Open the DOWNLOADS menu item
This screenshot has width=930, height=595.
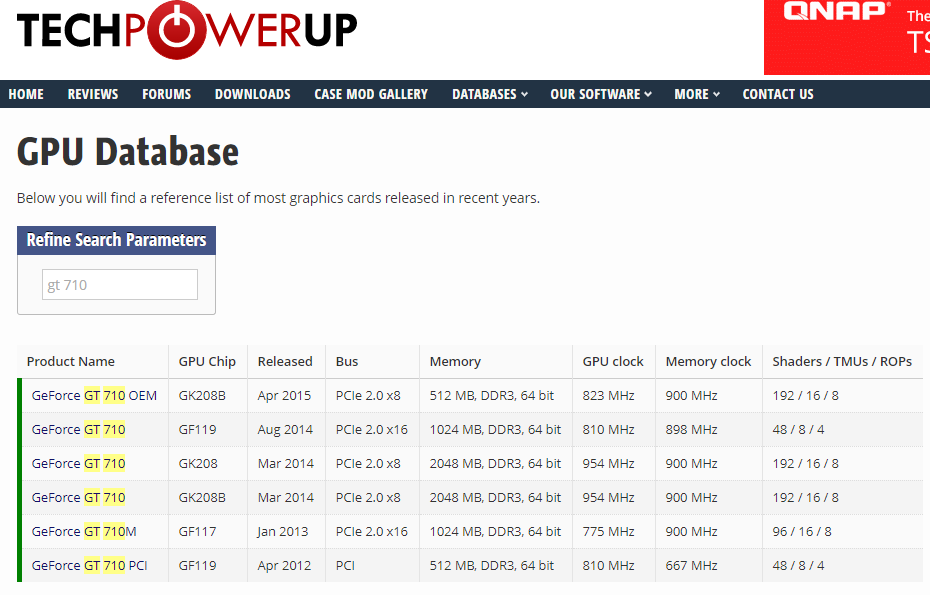tap(253, 94)
